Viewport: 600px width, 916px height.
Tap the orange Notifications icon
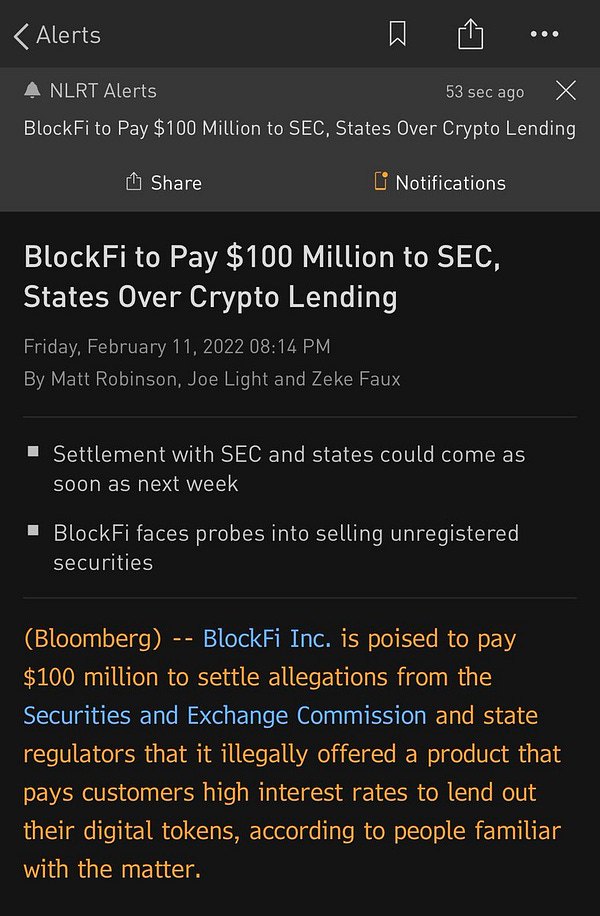click(380, 182)
